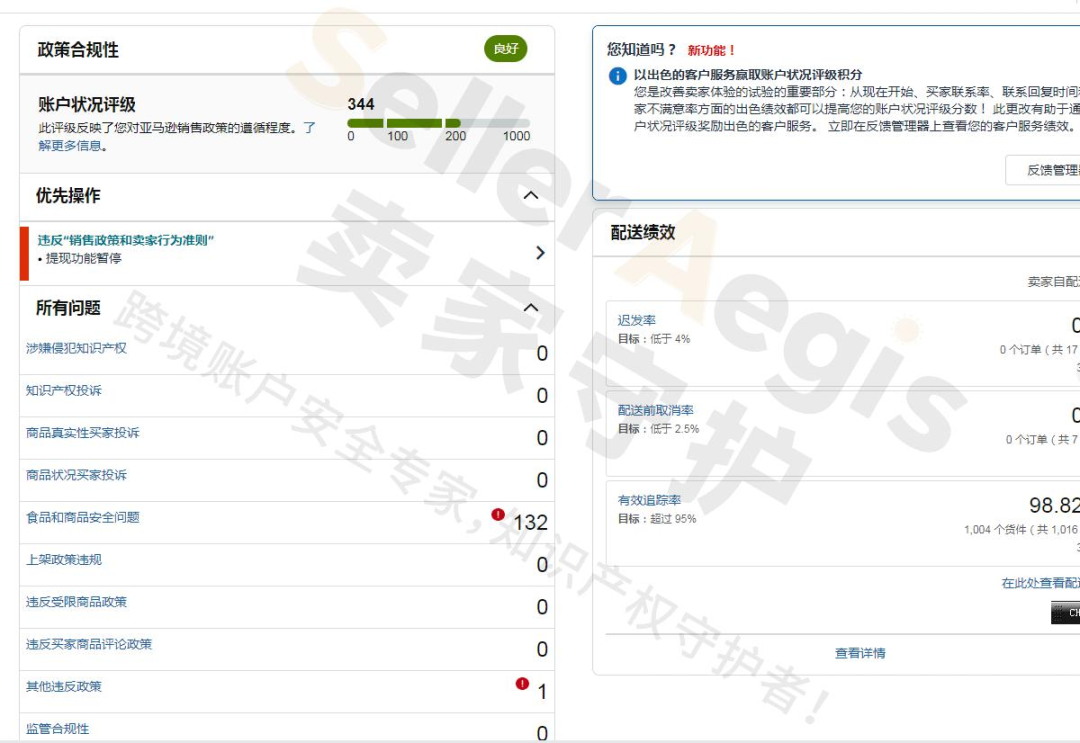This screenshot has width=1080, height=743.
Task: Click the 98.82 tracking rate value
Action: coord(1055,505)
